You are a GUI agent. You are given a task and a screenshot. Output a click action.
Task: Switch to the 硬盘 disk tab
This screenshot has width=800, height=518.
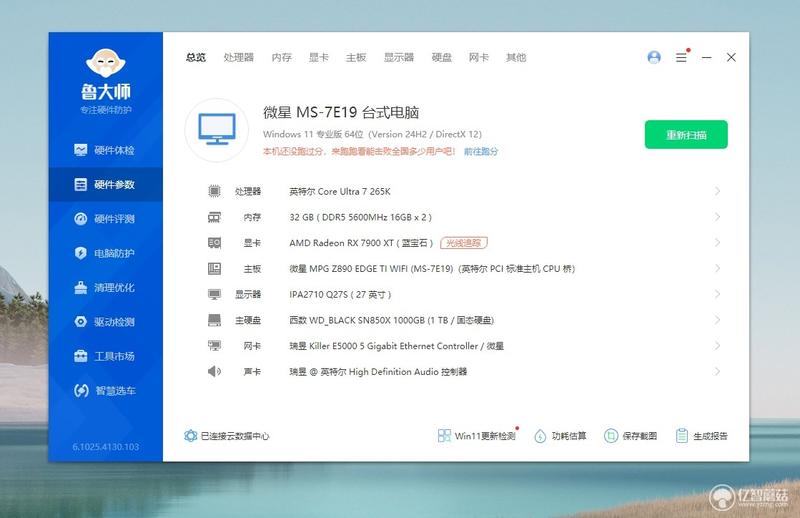[441, 57]
